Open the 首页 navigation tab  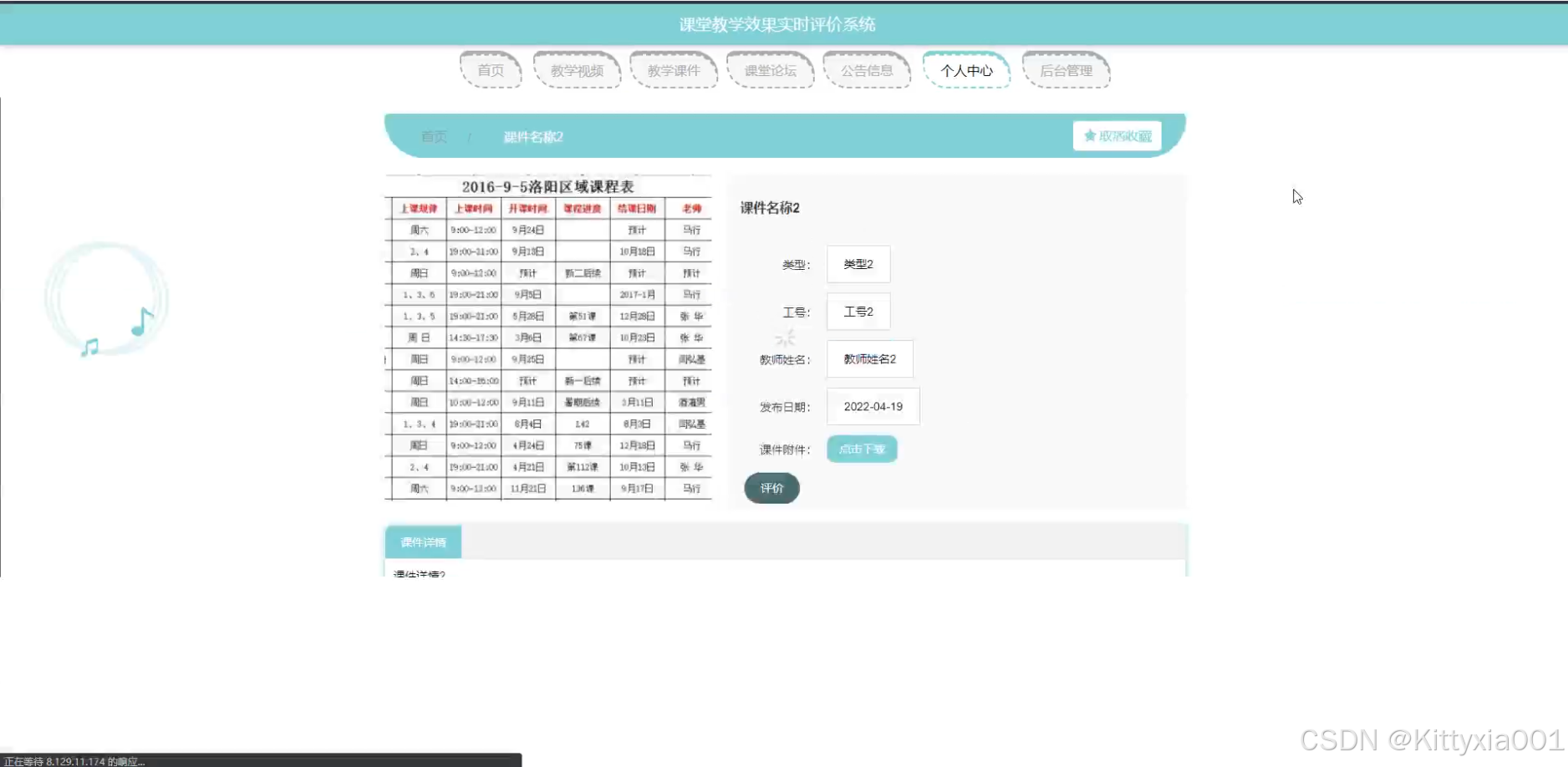491,70
